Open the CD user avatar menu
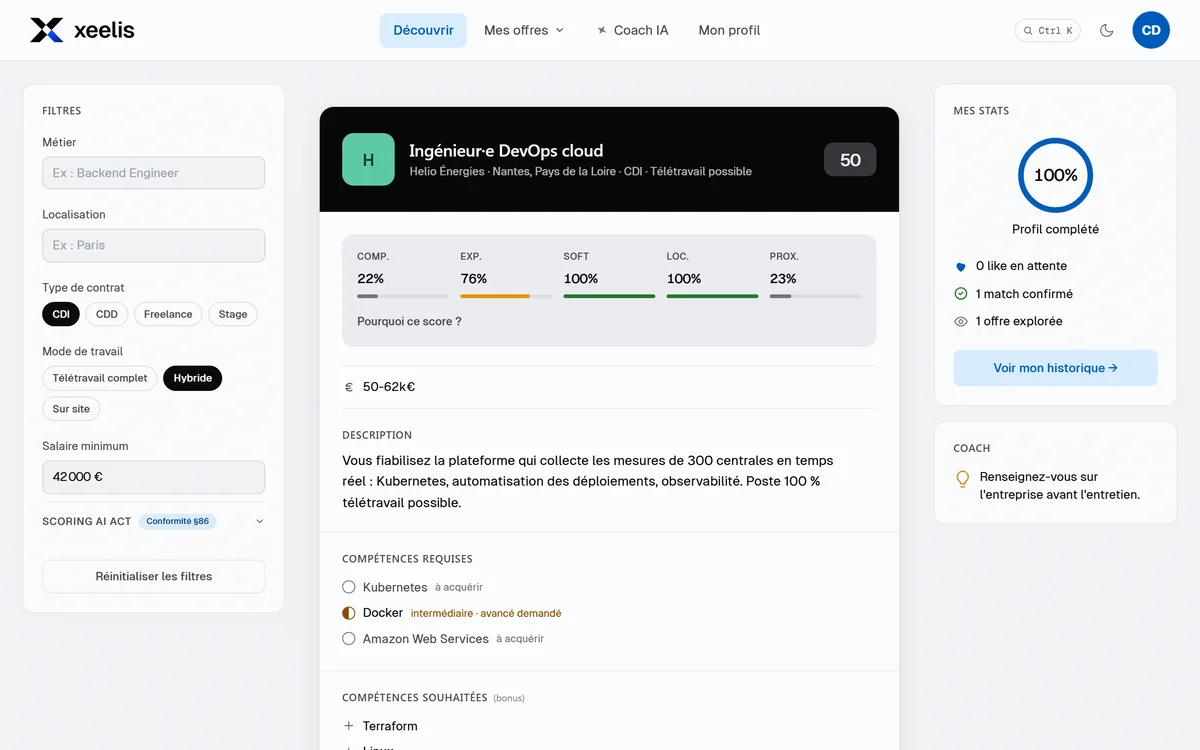Screen dimensions: 1200x750 coord(1151,30)
